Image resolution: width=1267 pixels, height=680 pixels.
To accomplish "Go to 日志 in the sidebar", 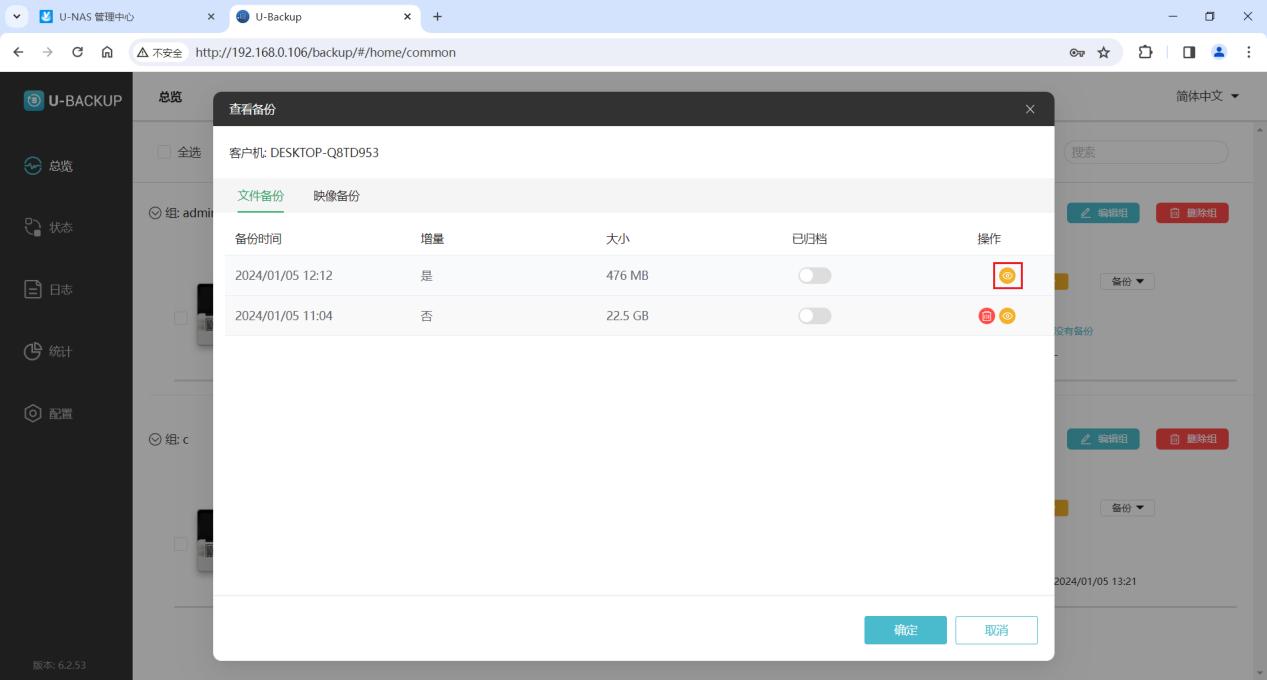I will point(50,290).
